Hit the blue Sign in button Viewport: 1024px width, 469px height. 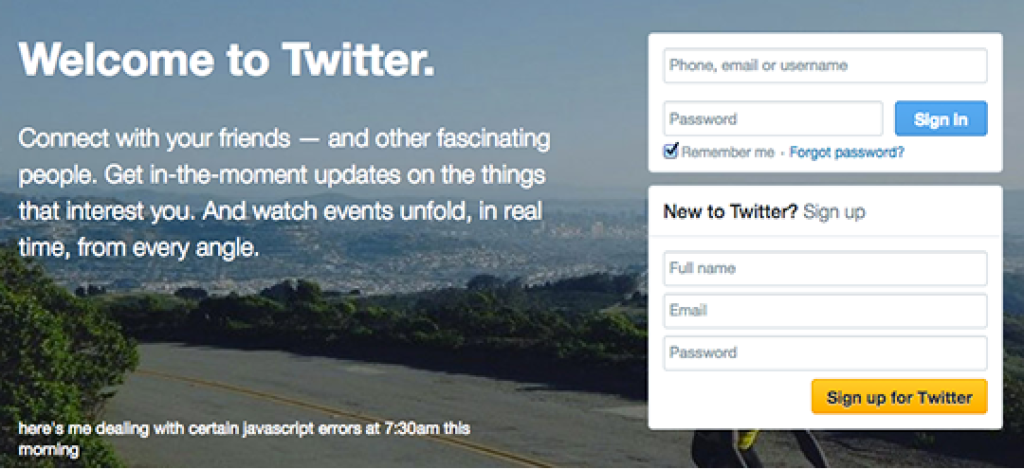point(940,119)
